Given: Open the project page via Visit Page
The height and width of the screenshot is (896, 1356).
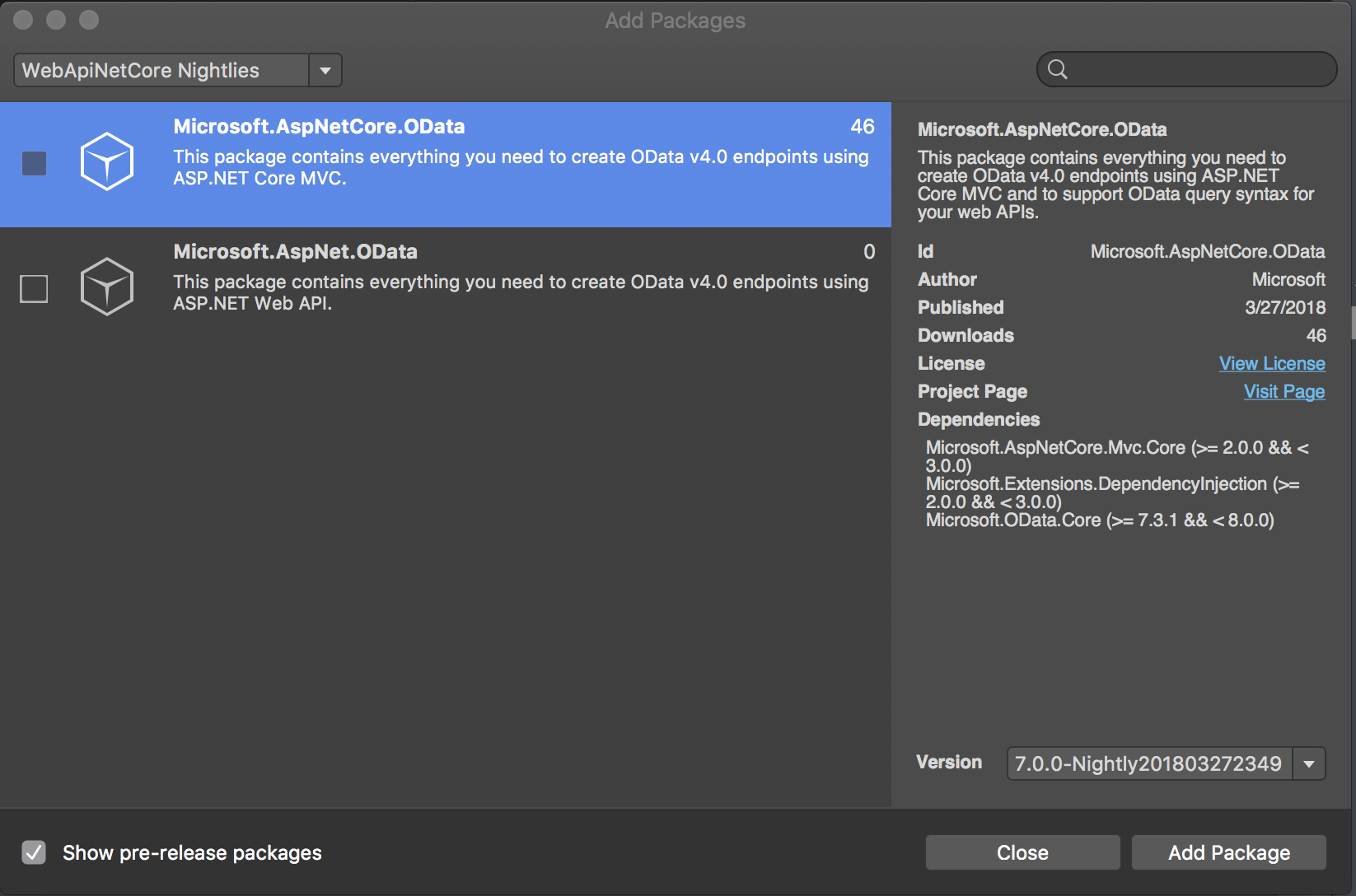Looking at the screenshot, I should (x=1284, y=391).
